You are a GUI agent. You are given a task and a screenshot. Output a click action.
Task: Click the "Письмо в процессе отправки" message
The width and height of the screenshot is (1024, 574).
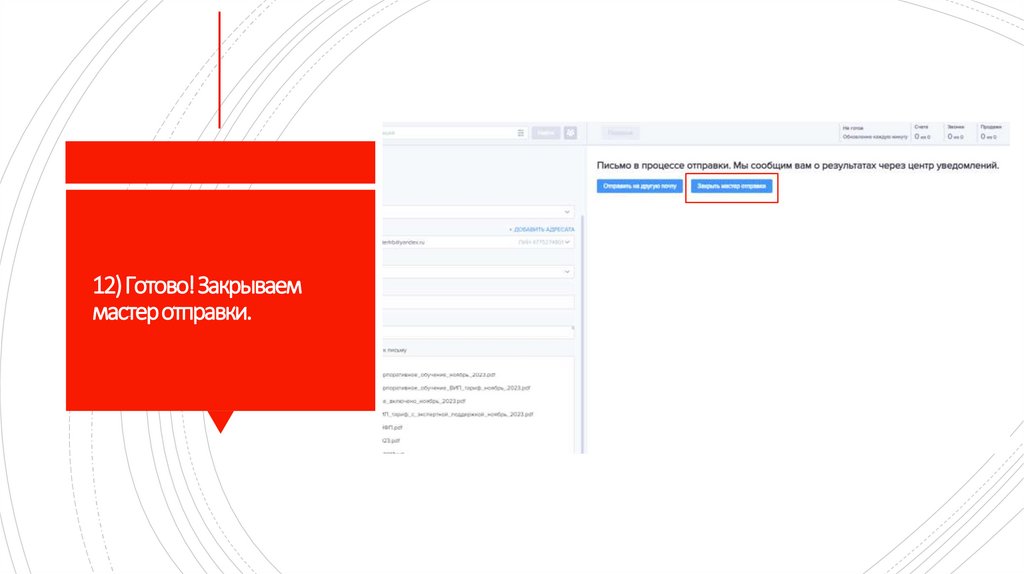pyautogui.click(x=797, y=166)
